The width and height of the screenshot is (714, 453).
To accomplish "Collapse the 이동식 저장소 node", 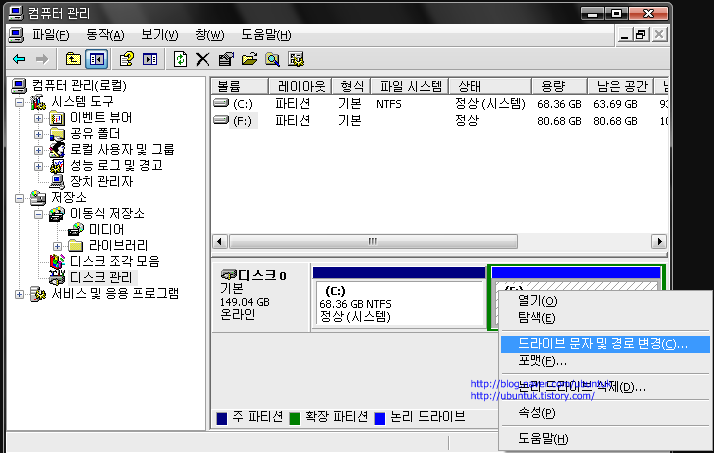I will (x=38, y=214).
